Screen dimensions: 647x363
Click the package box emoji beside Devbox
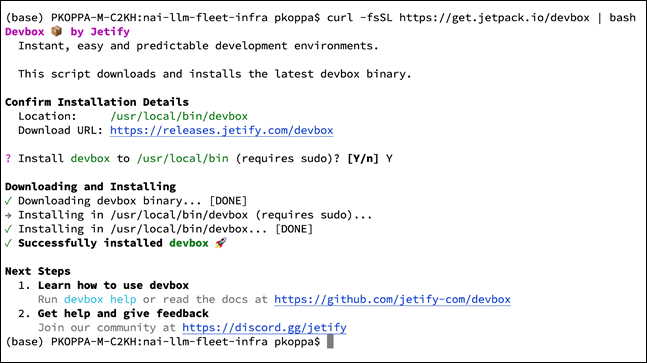click(57, 31)
